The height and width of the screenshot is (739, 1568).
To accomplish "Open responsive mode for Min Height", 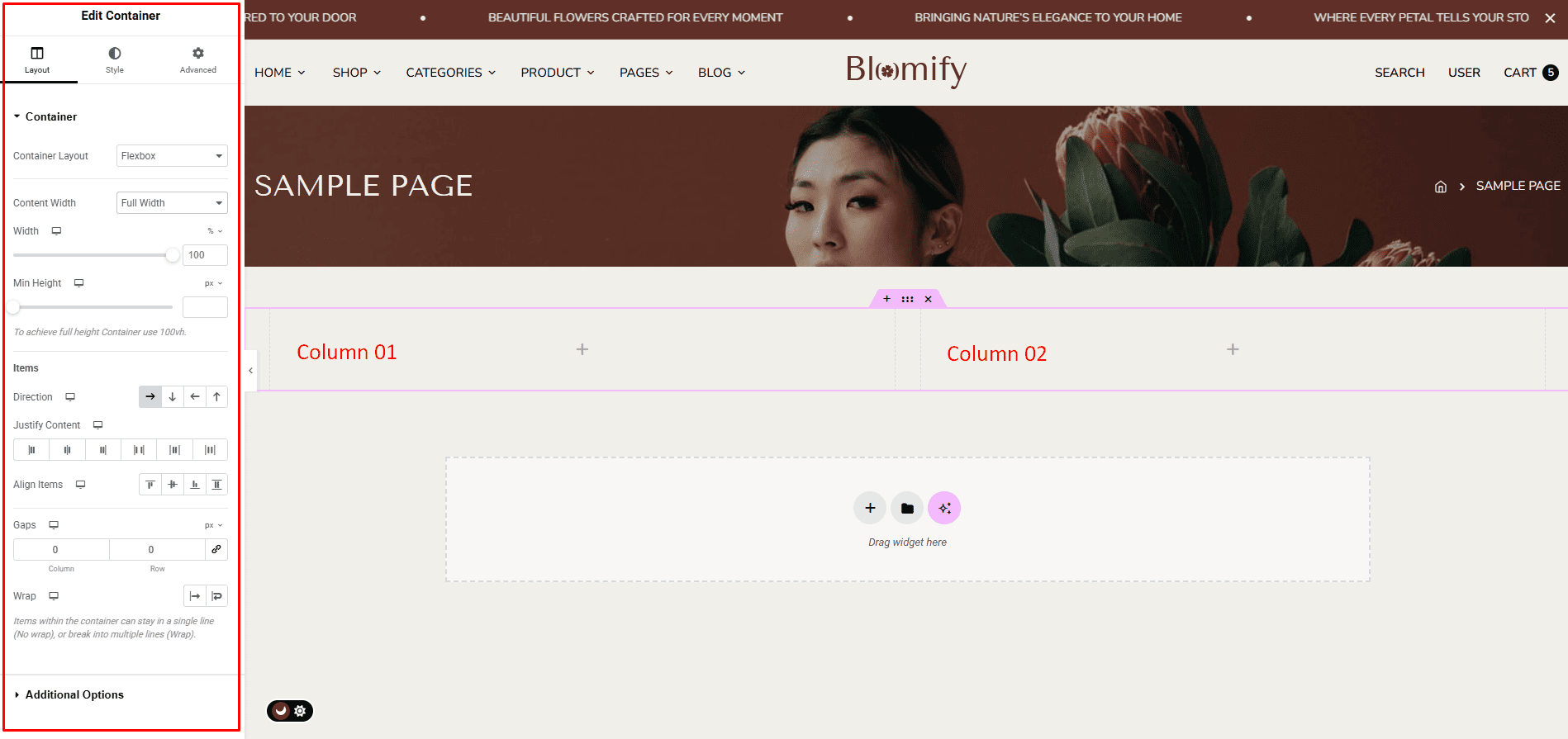I will point(78,283).
